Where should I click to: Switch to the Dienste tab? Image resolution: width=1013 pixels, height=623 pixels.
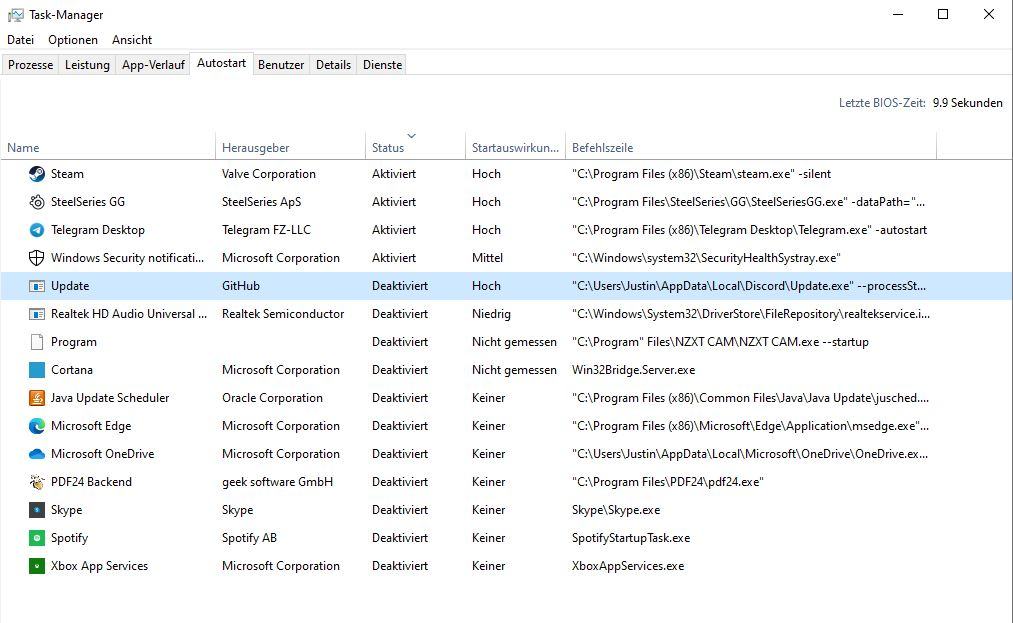tap(382, 65)
